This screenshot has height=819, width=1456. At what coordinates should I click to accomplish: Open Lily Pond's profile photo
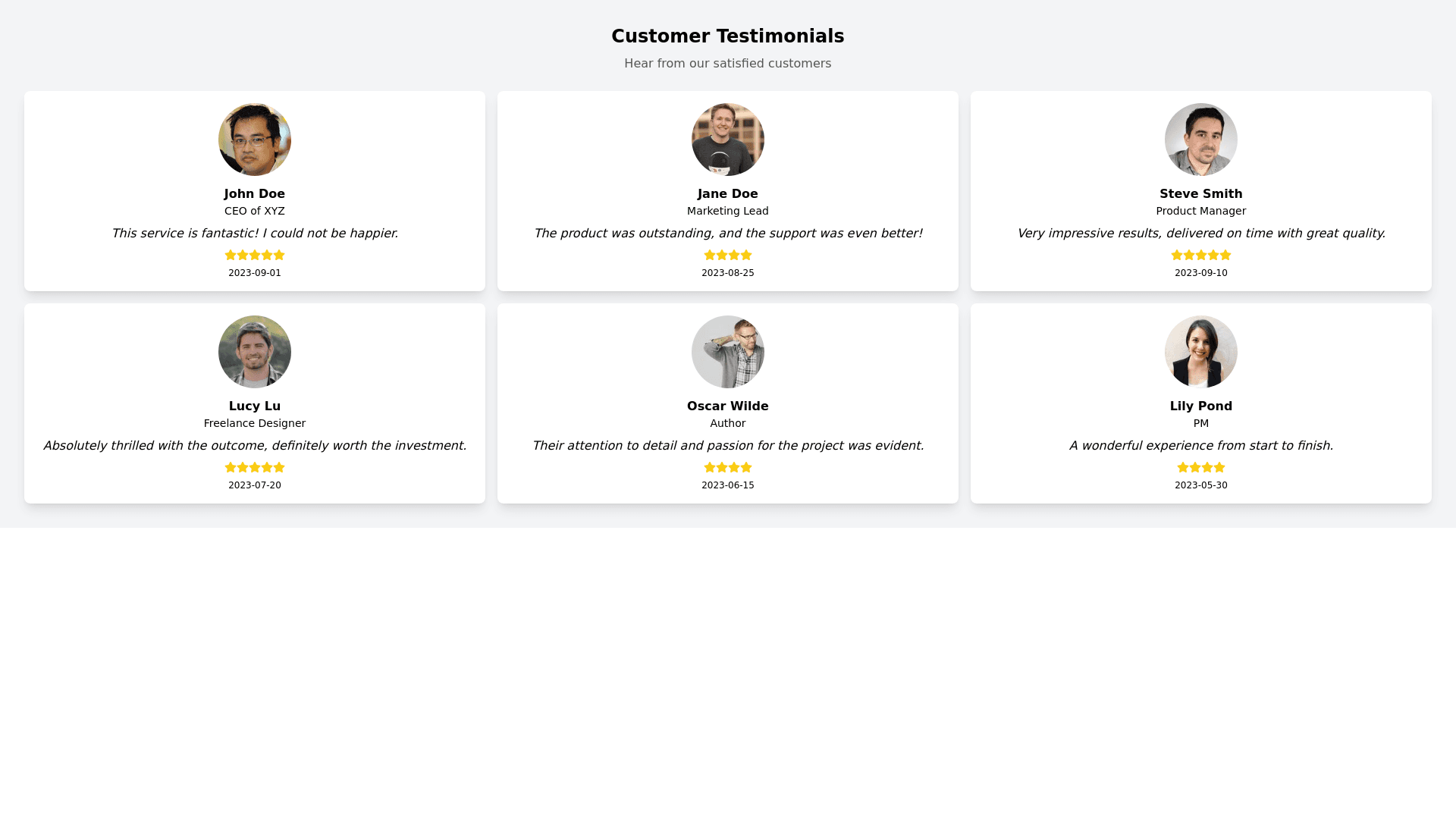pyautogui.click(x=1201, y=352)
